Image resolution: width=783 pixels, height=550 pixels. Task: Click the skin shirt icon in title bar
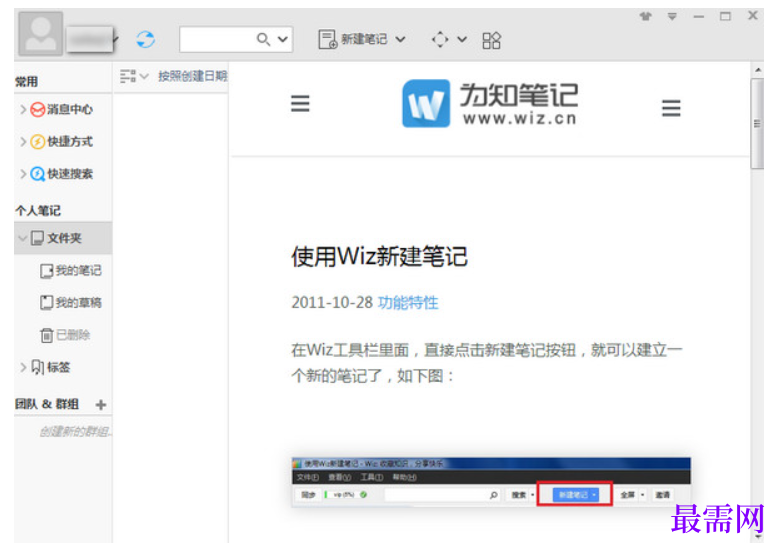click(646, 16)
